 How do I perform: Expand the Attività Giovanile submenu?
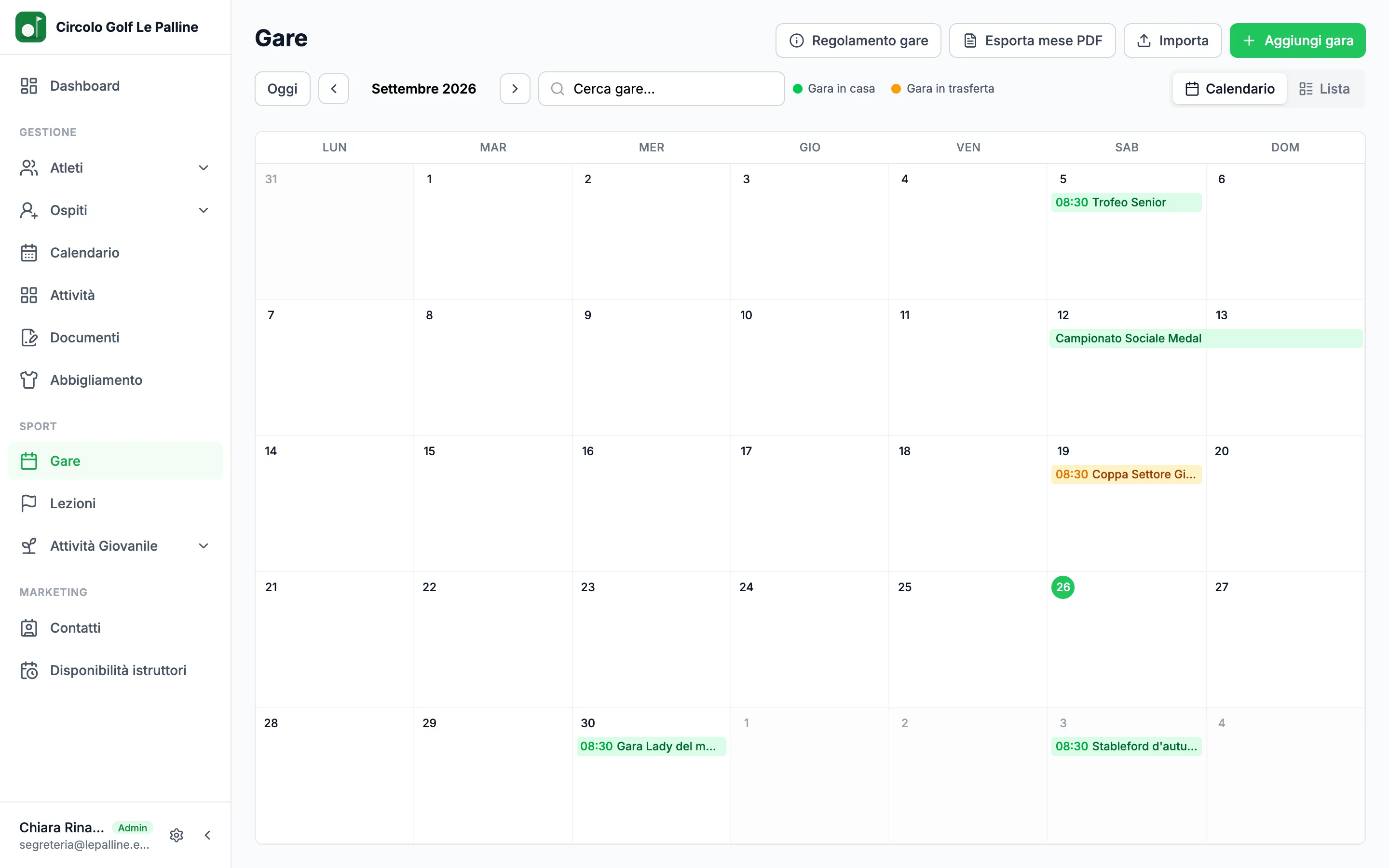click(203, 546)
